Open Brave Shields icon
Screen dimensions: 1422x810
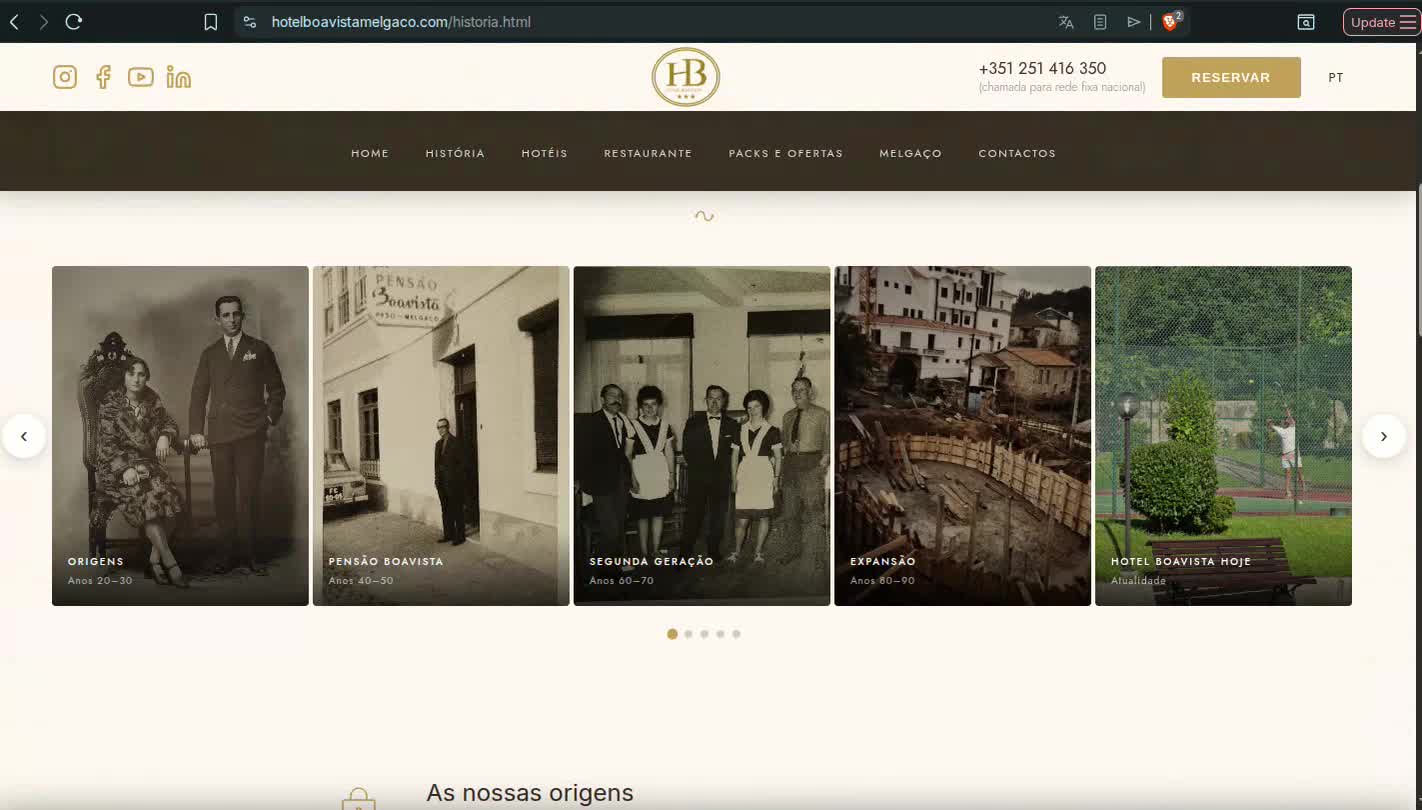(1171, 21)
